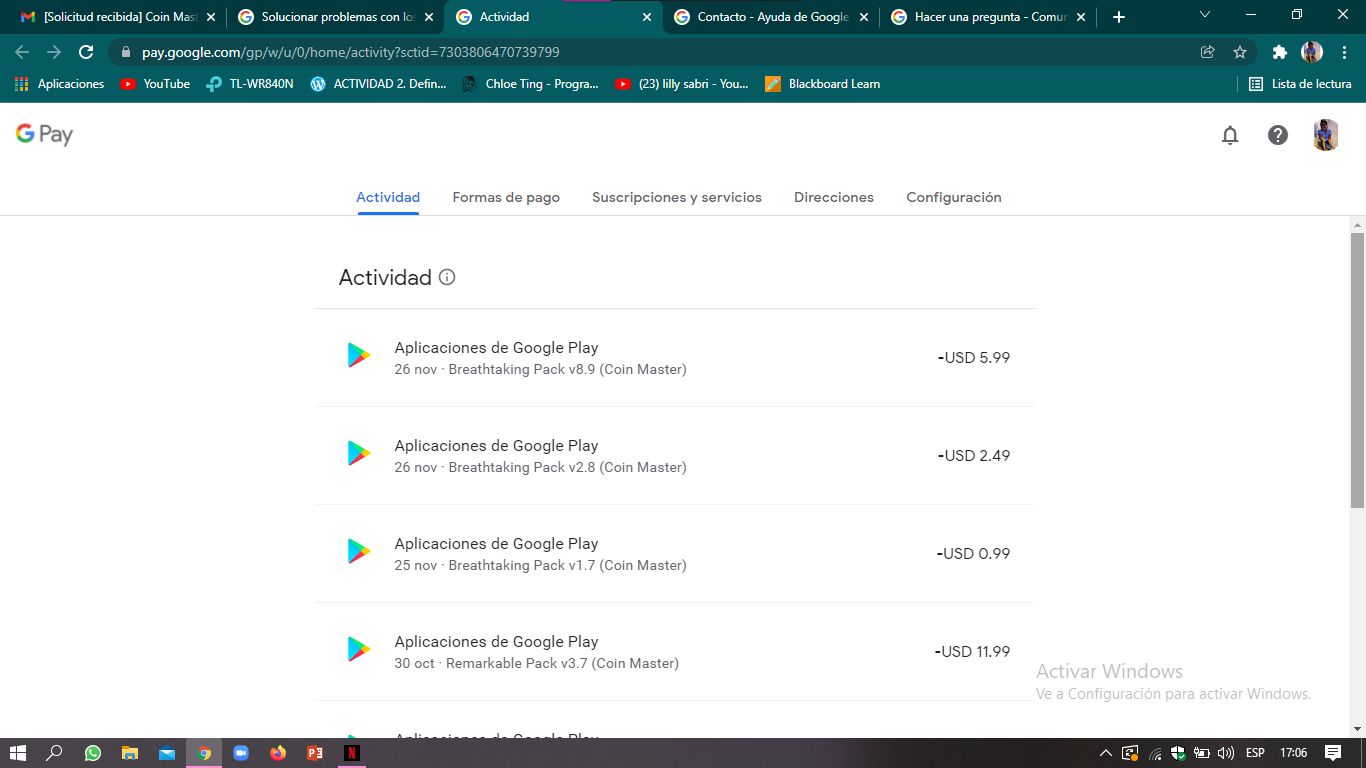Open Firefox from the taskbar
Image resolution: width=1366 pixels, height=768 pixels.
click(278, 753)
